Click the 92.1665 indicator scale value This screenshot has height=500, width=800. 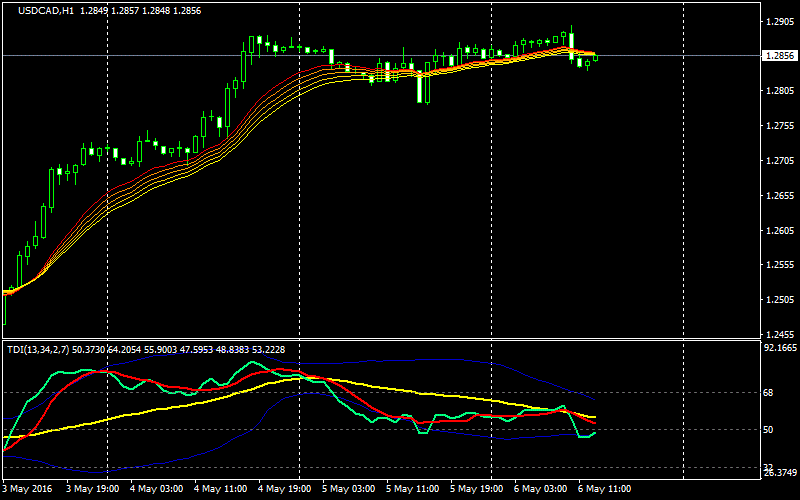778,348
